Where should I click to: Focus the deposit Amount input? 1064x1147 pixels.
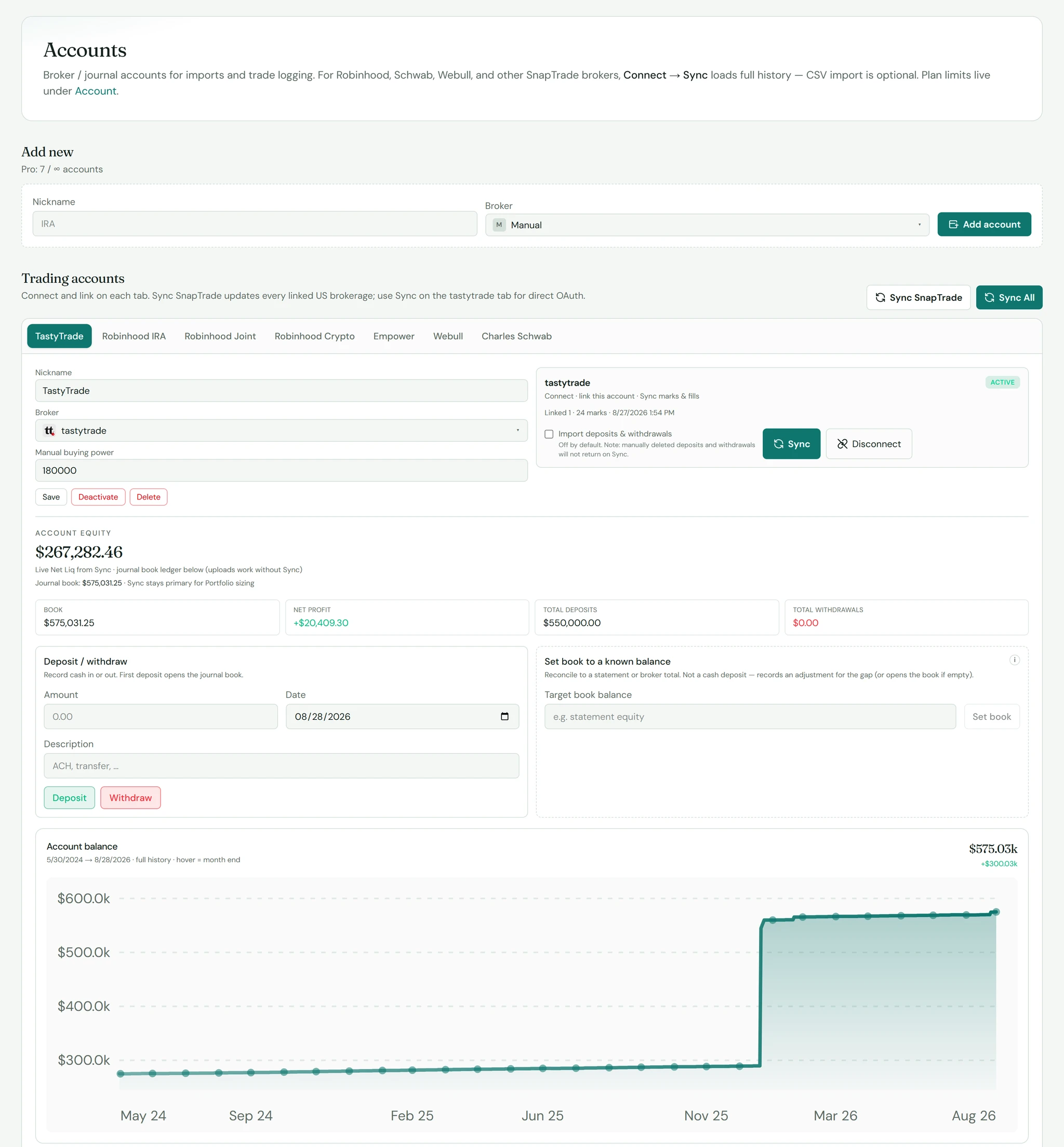tap(161, 716)
